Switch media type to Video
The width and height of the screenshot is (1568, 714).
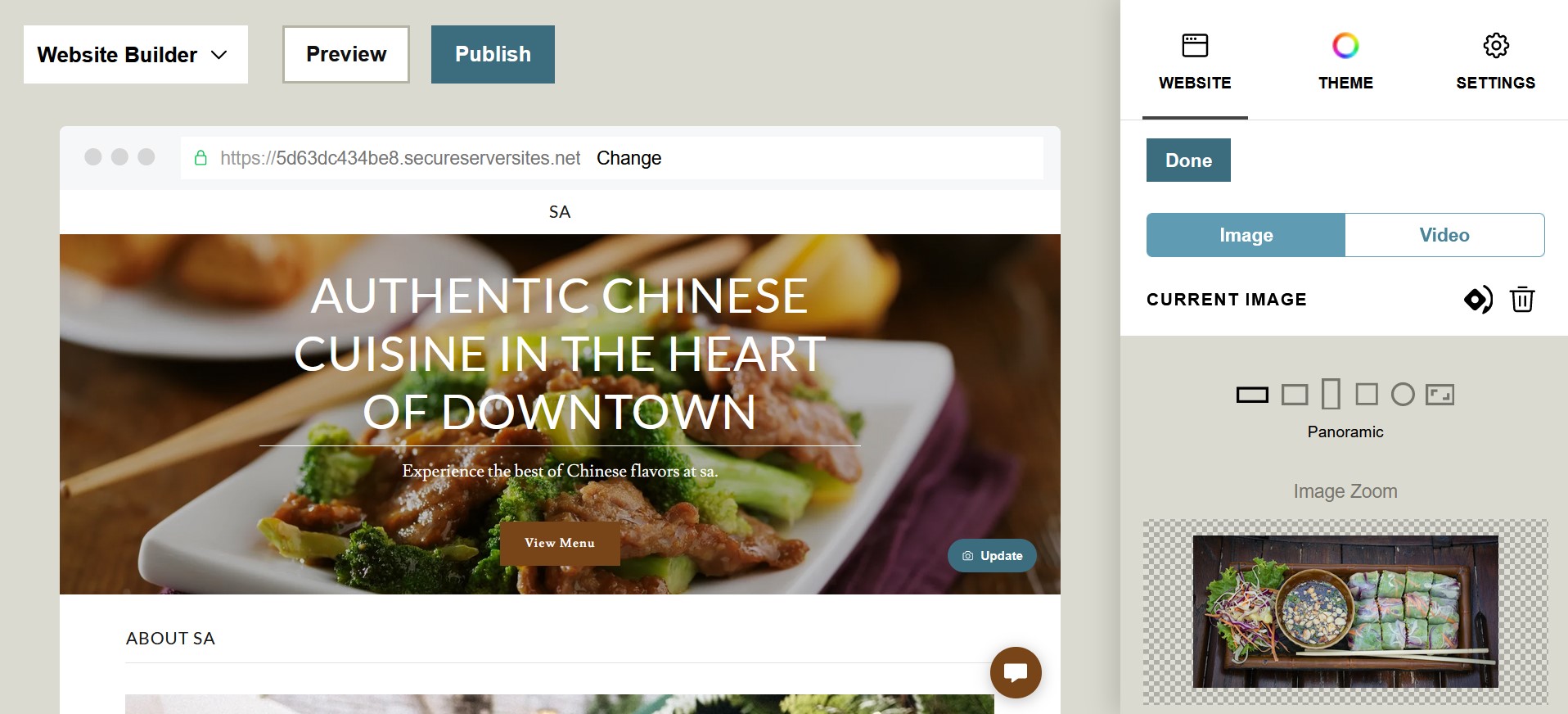click(1444, 235)
